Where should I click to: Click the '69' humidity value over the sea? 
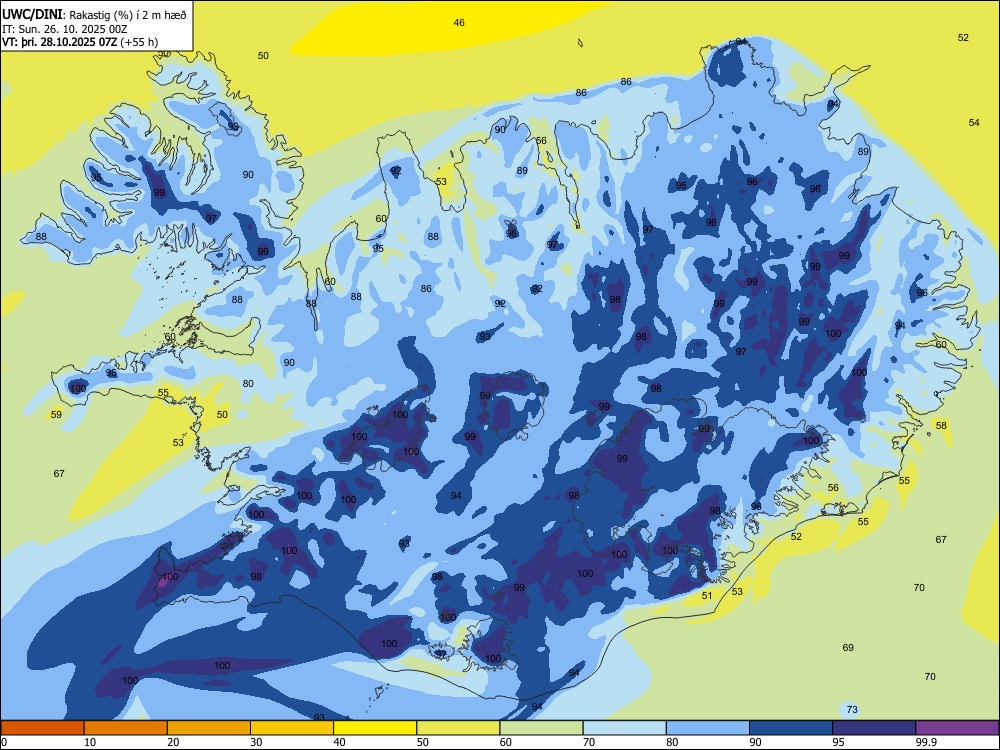tap(848, 647)
